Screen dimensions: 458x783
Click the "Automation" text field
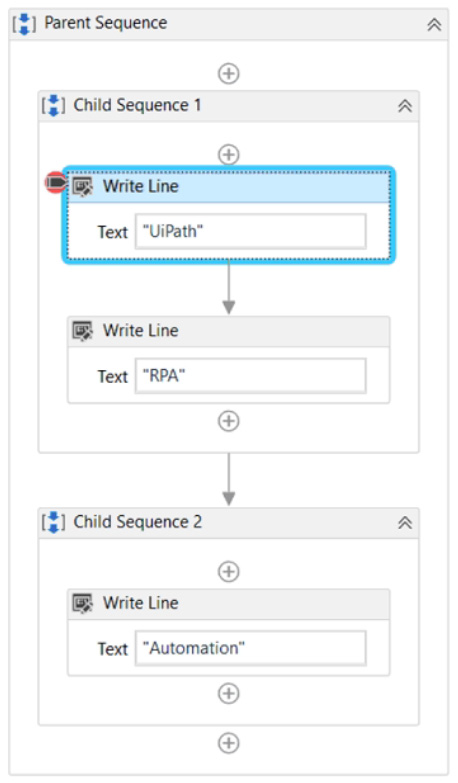(251, 648)
